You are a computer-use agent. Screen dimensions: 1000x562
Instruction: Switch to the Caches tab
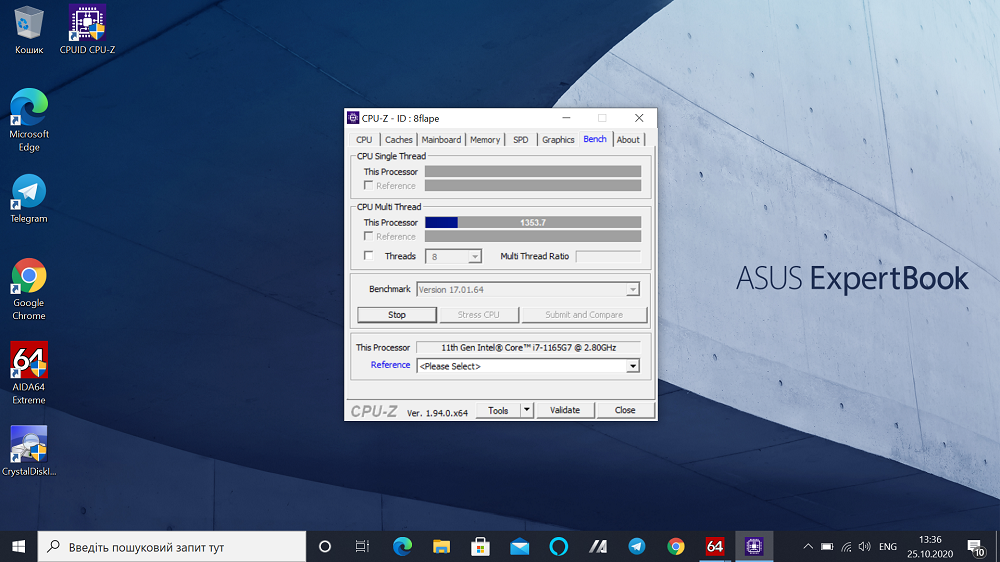click(399, 140)
